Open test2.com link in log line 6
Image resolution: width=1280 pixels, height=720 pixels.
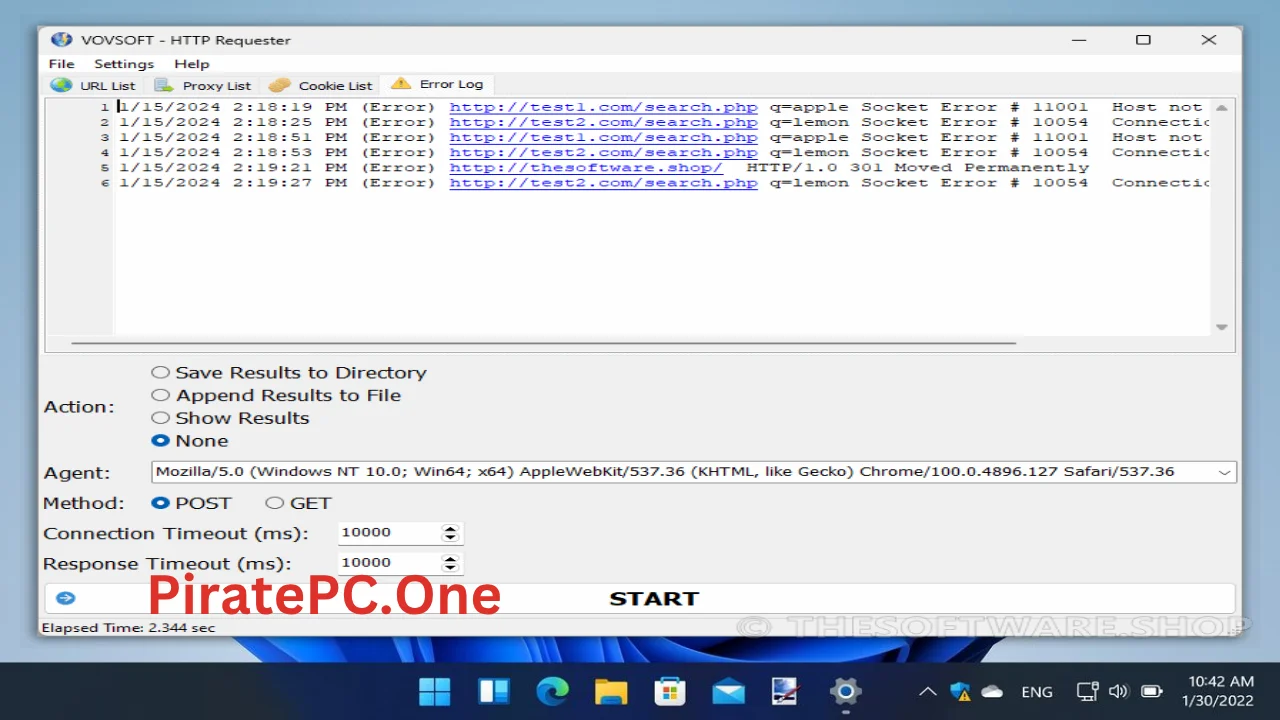coord(603,182)
